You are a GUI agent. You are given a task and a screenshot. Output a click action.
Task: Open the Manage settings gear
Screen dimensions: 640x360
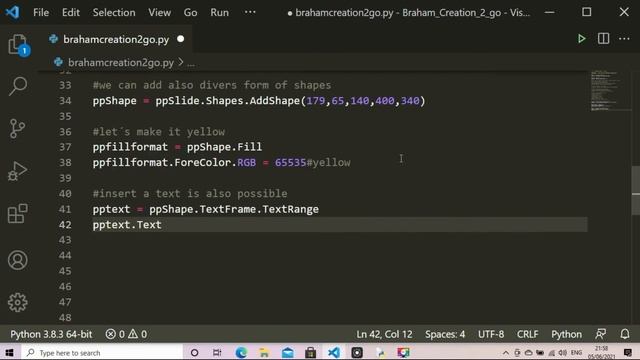18,302
